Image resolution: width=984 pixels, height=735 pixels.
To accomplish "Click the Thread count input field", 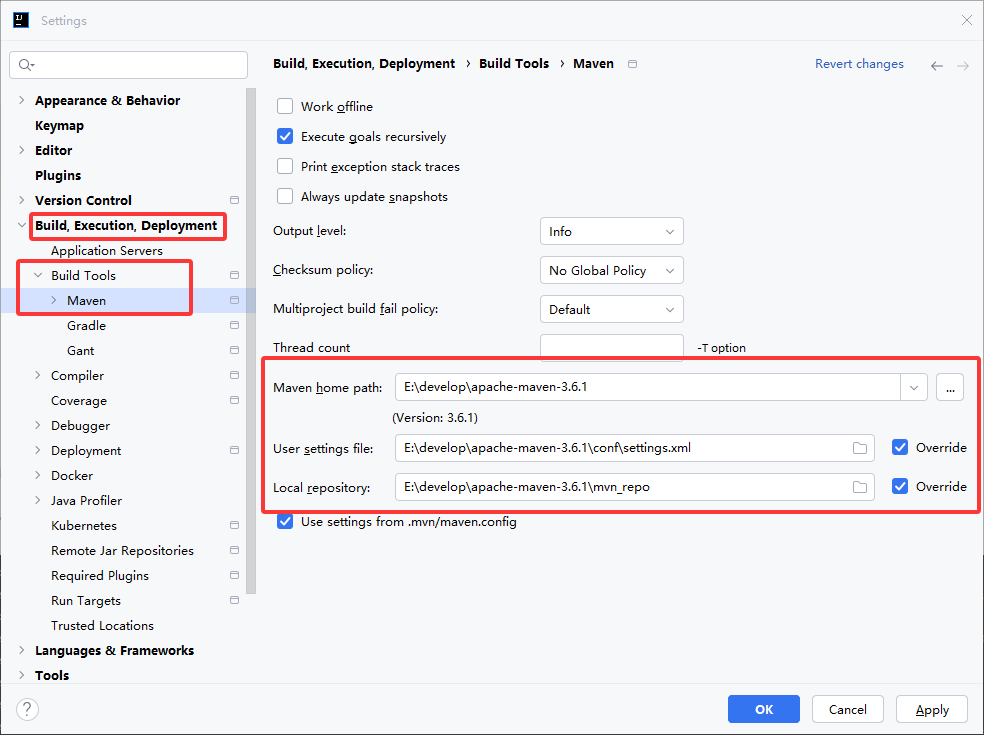I will (611, 348).
